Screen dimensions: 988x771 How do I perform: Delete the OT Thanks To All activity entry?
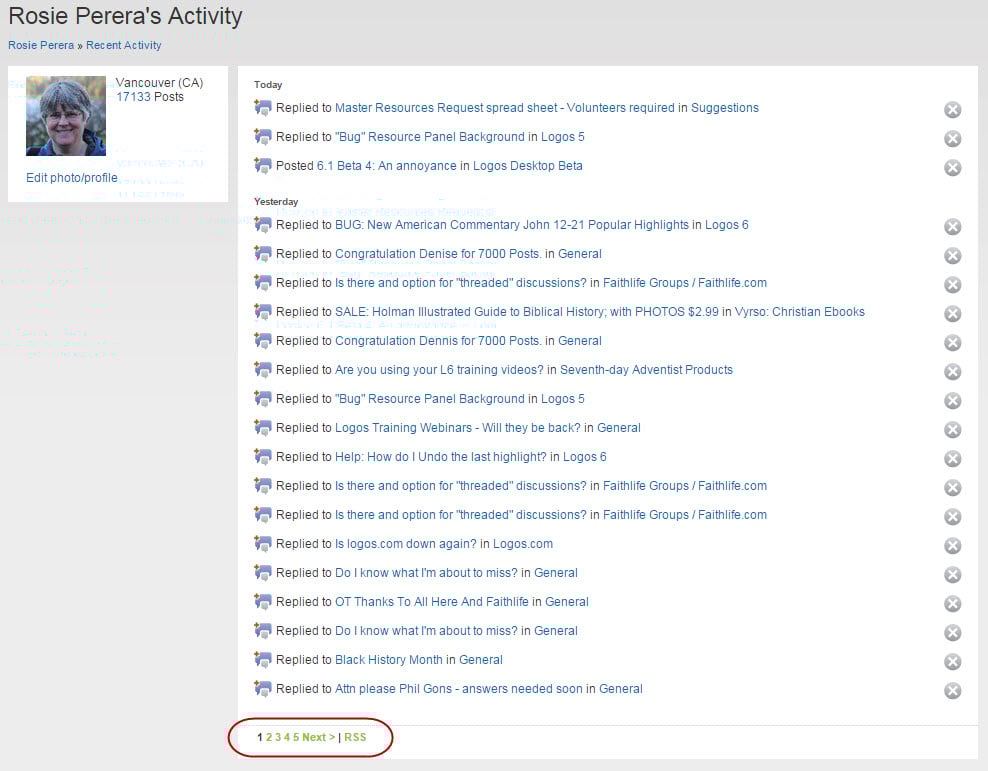(x=952, y=603)
